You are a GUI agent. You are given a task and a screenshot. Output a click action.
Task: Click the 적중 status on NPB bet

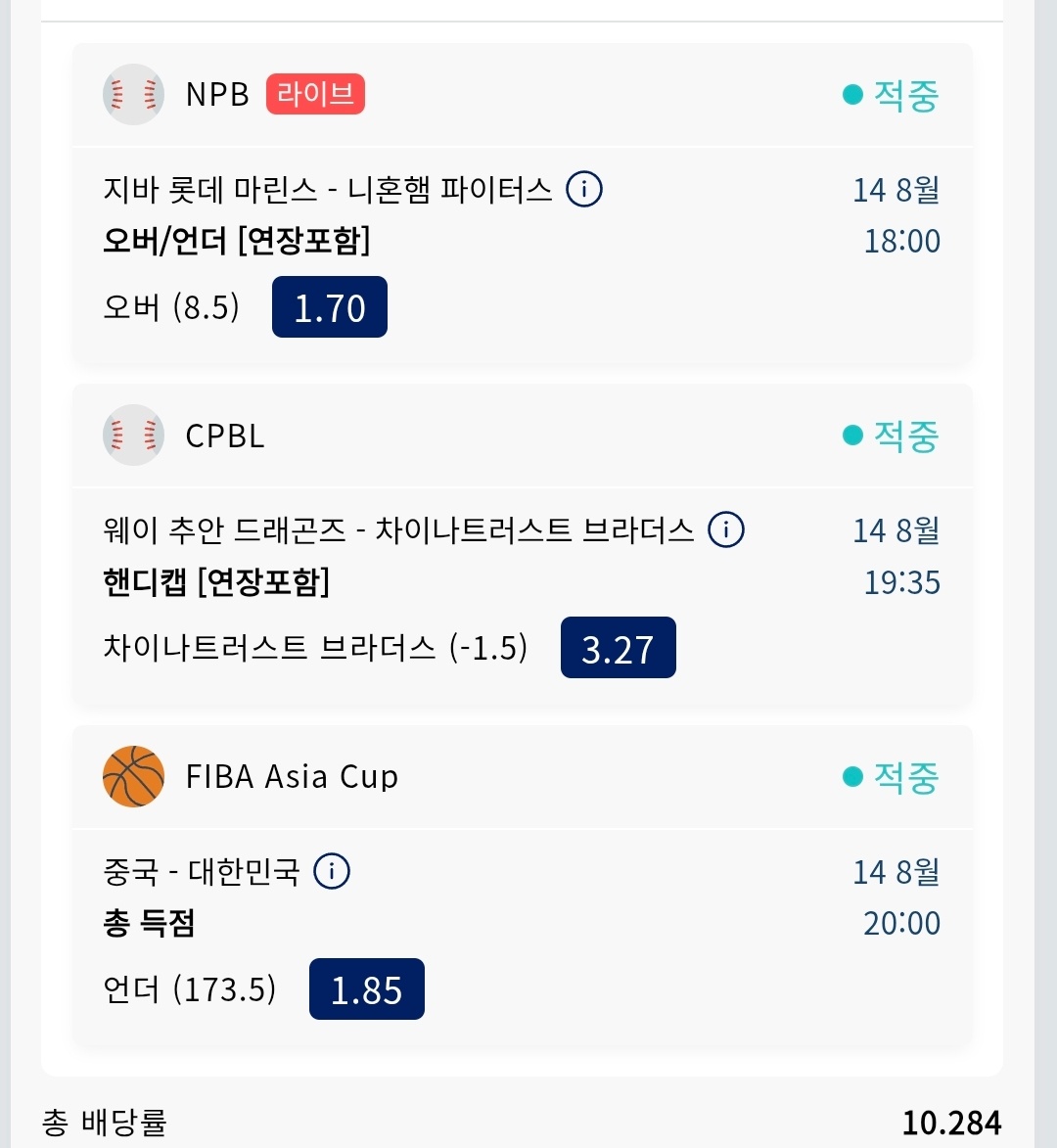point(891,95)
